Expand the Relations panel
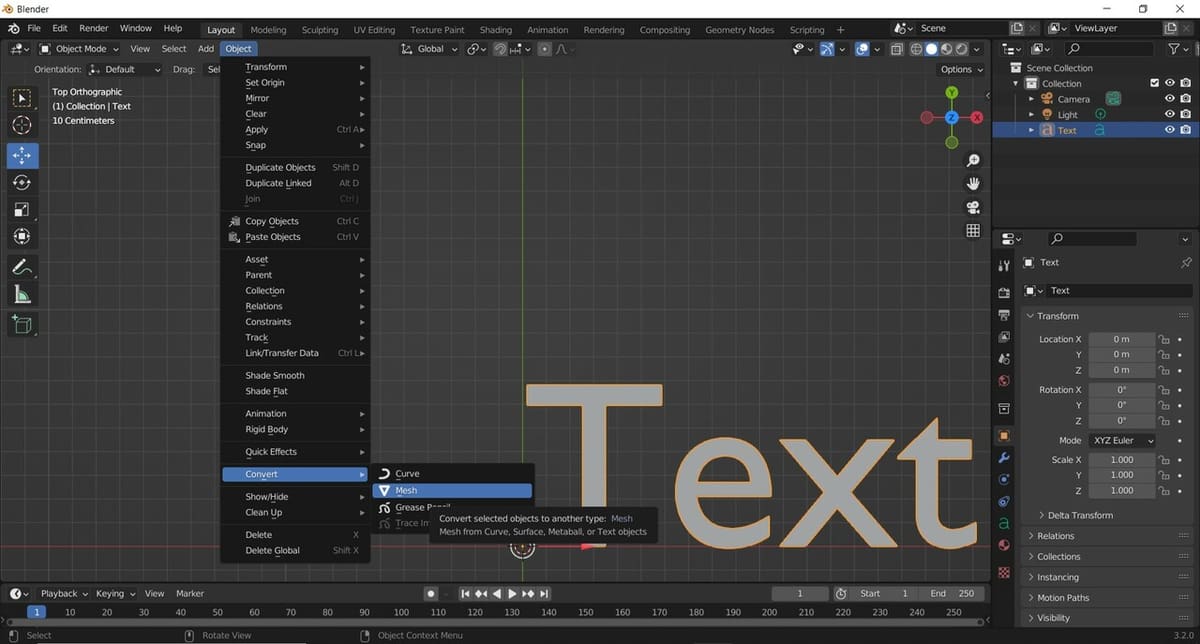Image resolution: width=1200 pixels, height=644 pixels. 1056,536
